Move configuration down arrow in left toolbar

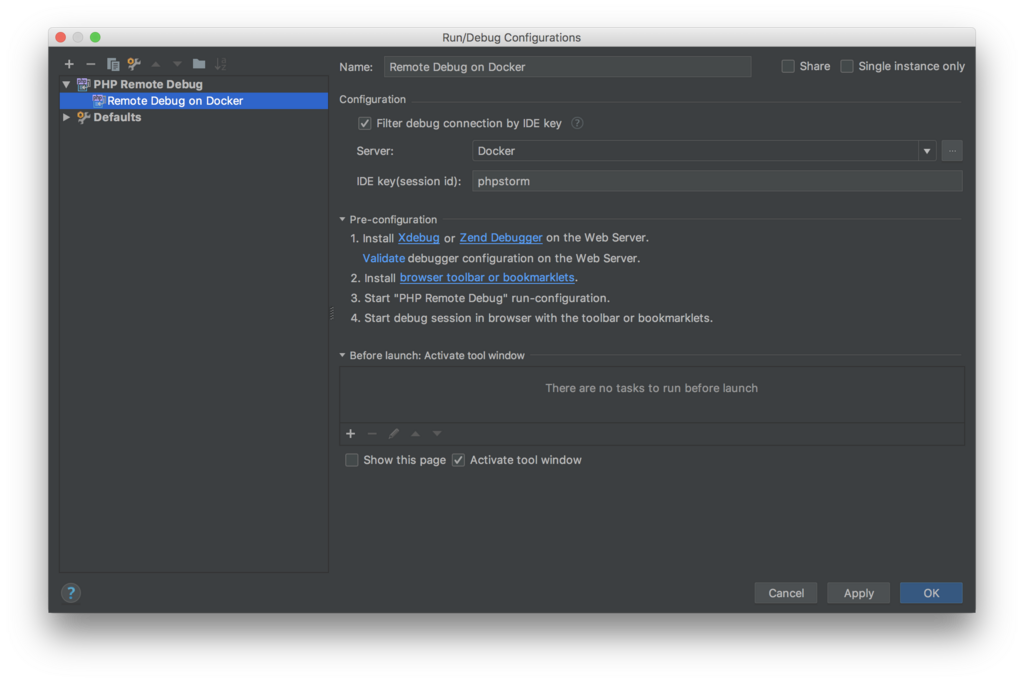pos(177,64)
